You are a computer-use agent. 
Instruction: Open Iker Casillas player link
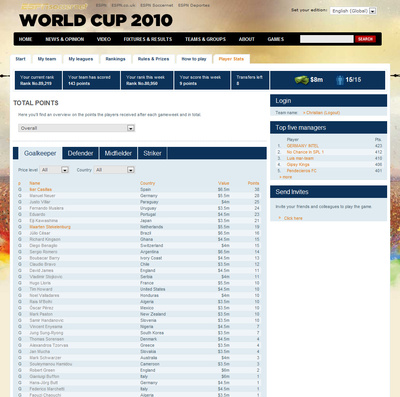coord(41,189)
